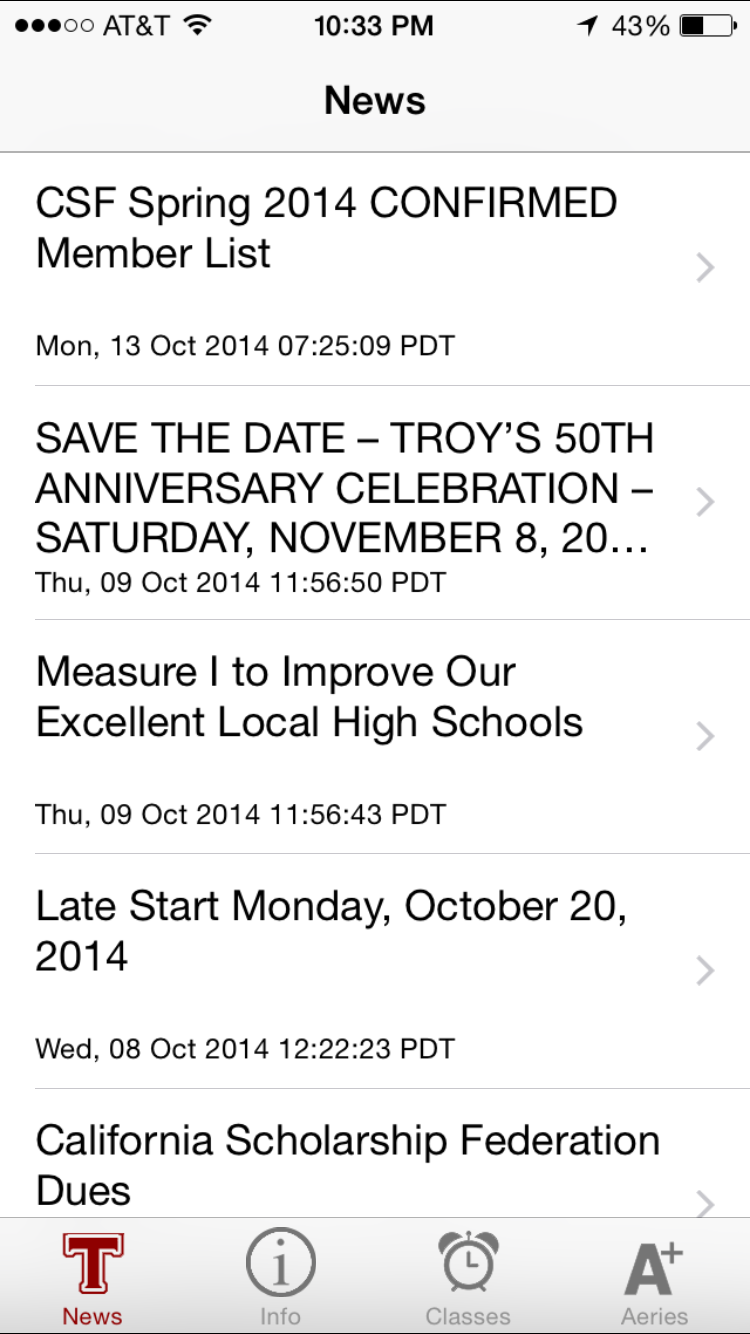
Task: Switch to the Classes tab label
Action: click(468, 1316)
